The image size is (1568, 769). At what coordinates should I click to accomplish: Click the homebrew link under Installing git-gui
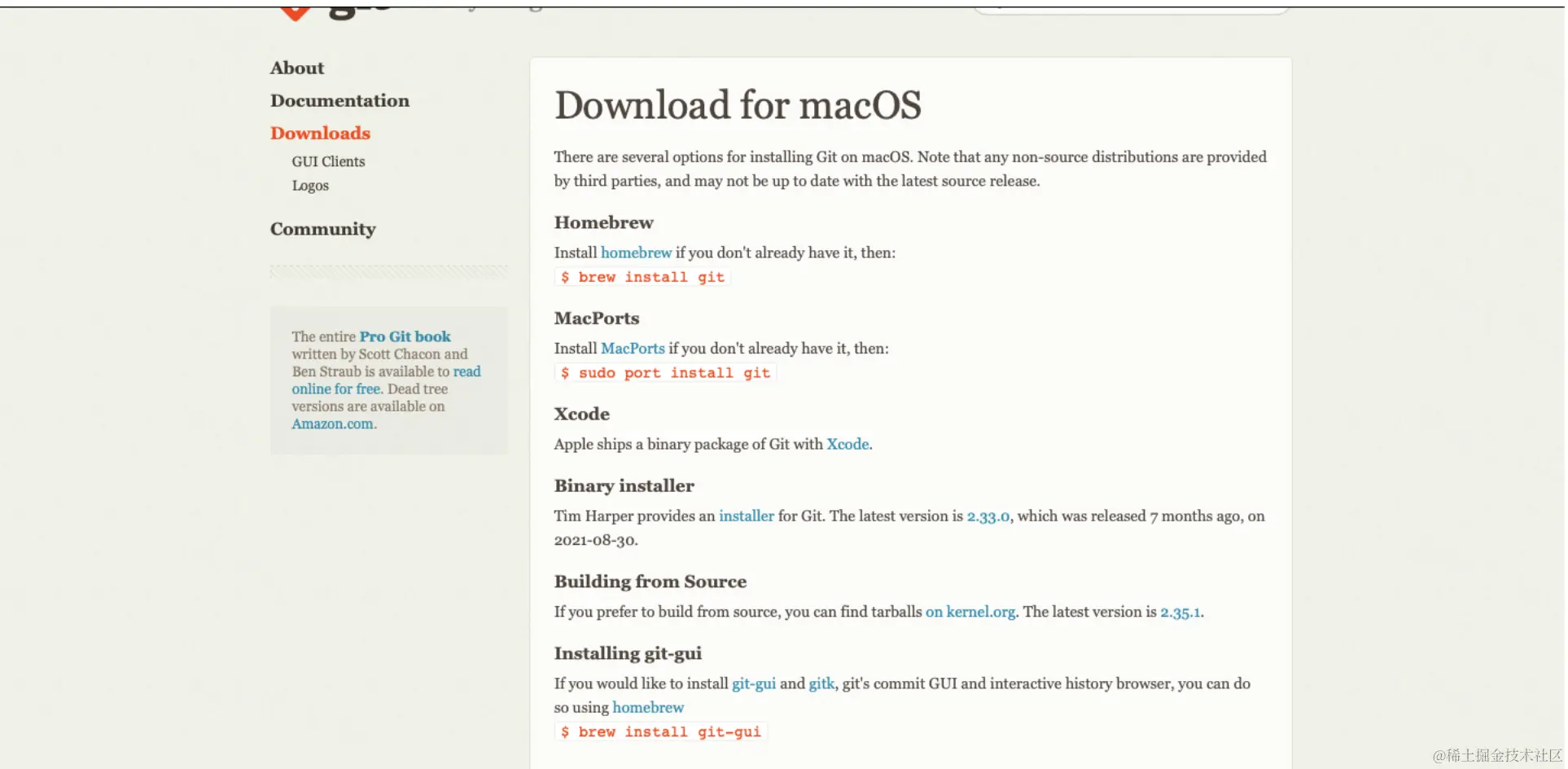click(x=648, y=707)
